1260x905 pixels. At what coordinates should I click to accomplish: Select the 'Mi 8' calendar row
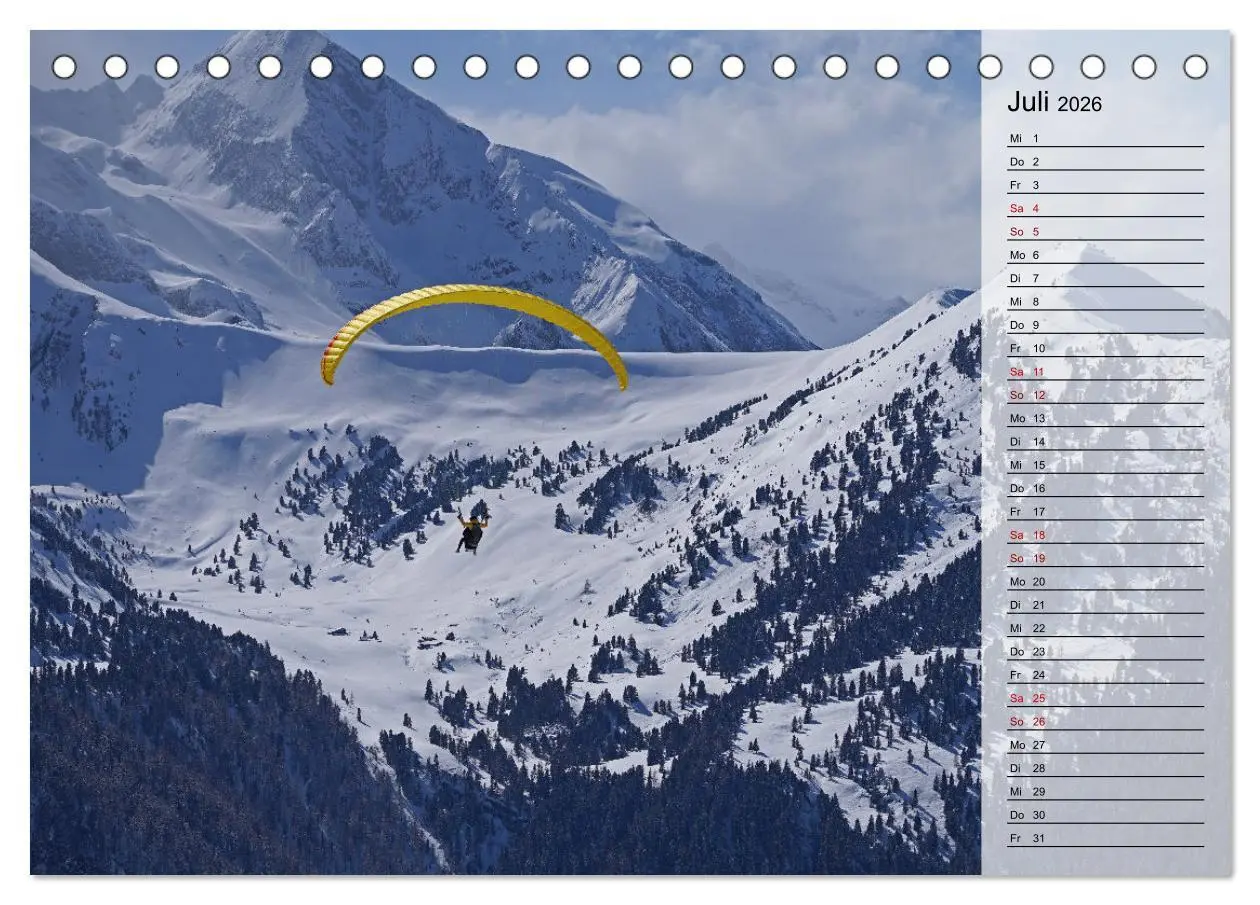pyautogui.click(x=1105, y=301)
